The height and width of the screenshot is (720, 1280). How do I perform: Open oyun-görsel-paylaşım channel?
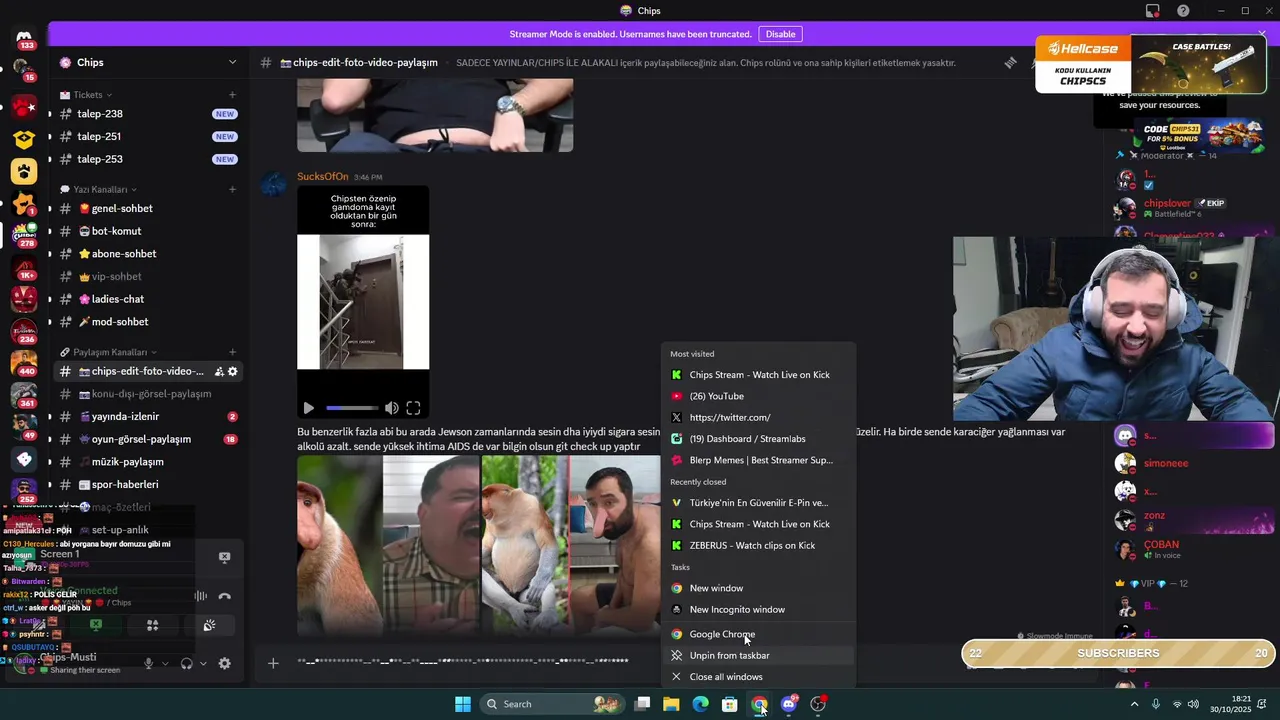tap(148, 439)
